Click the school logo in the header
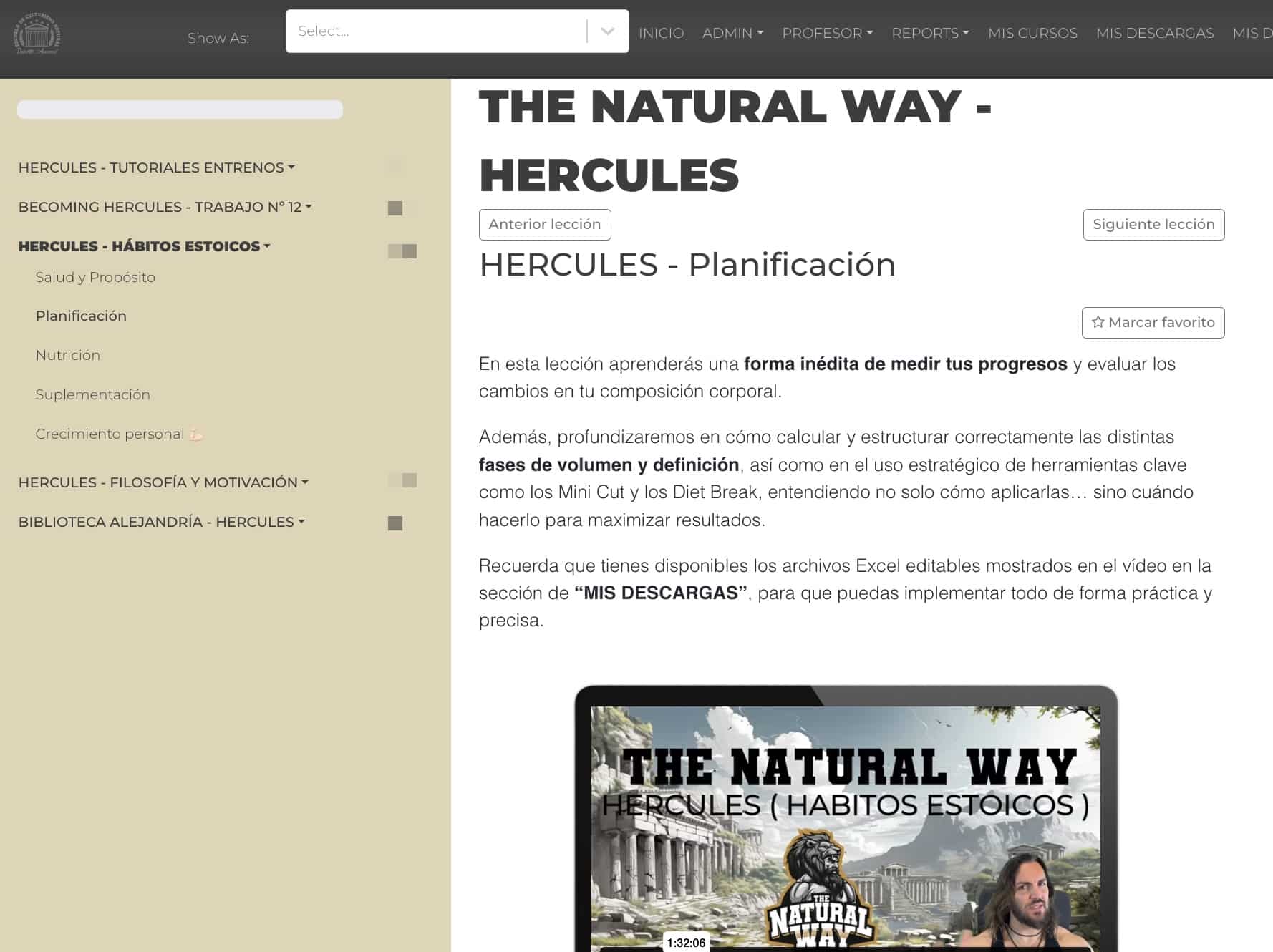Screen dimensions: 1273x952 pyautogui.click(x=37, y=33)
